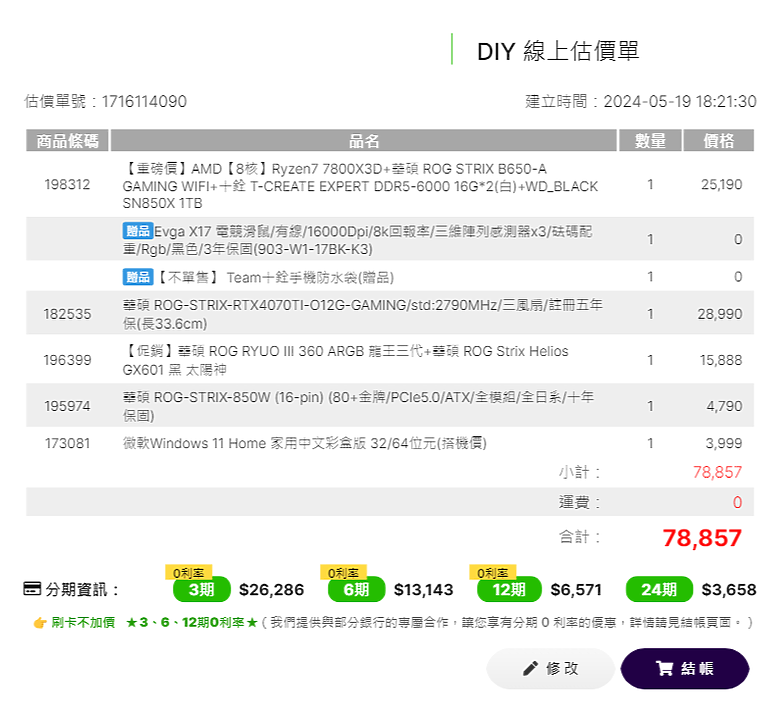Click the Ryzen7 7800X3D bundle product name
The image size is (780, 713).
pos(360,186)
